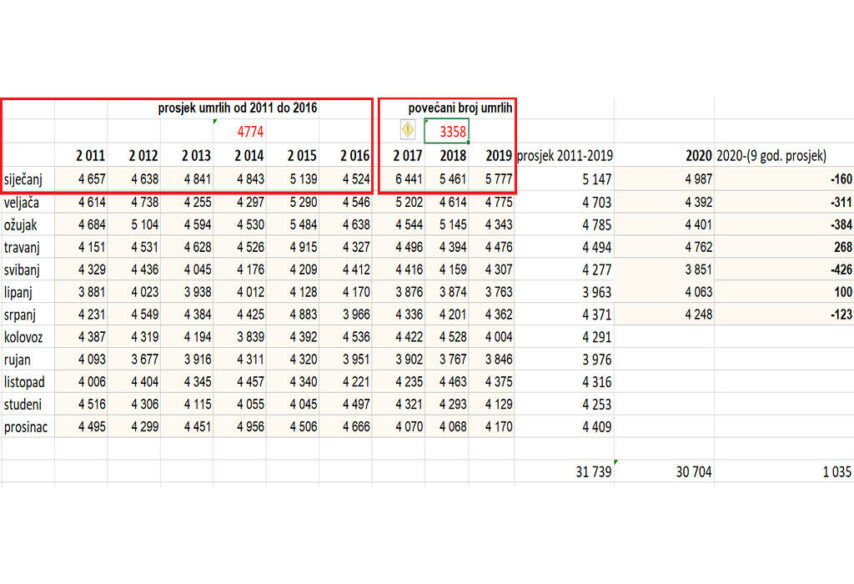Screen dimensions: 854x584
Task: Click the '2019' year column header
Action: (497, 155)
